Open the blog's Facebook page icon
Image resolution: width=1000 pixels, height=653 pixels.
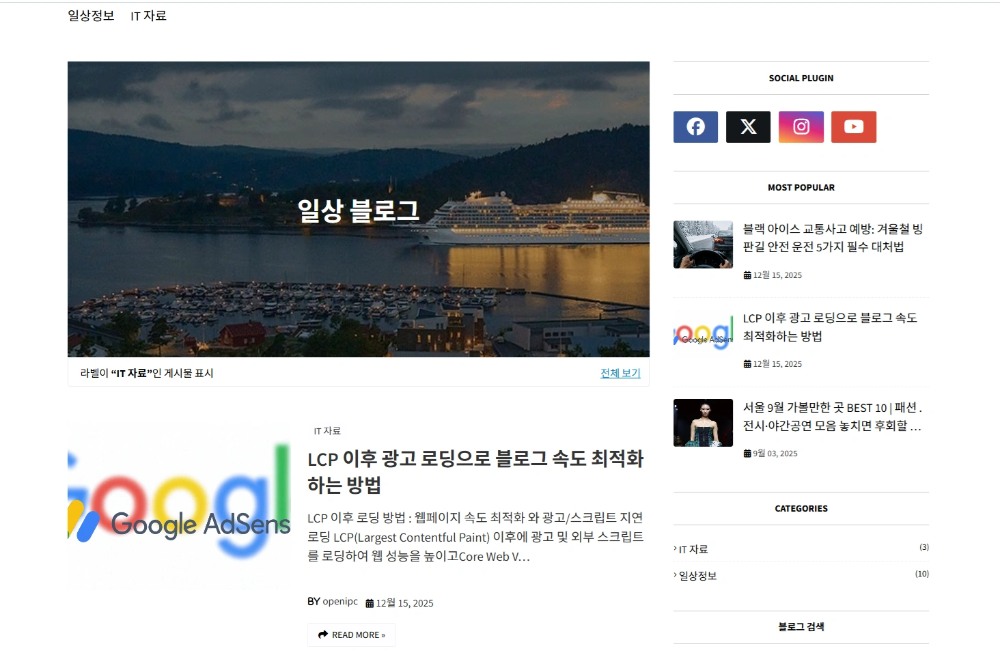[x=695, y=127]
